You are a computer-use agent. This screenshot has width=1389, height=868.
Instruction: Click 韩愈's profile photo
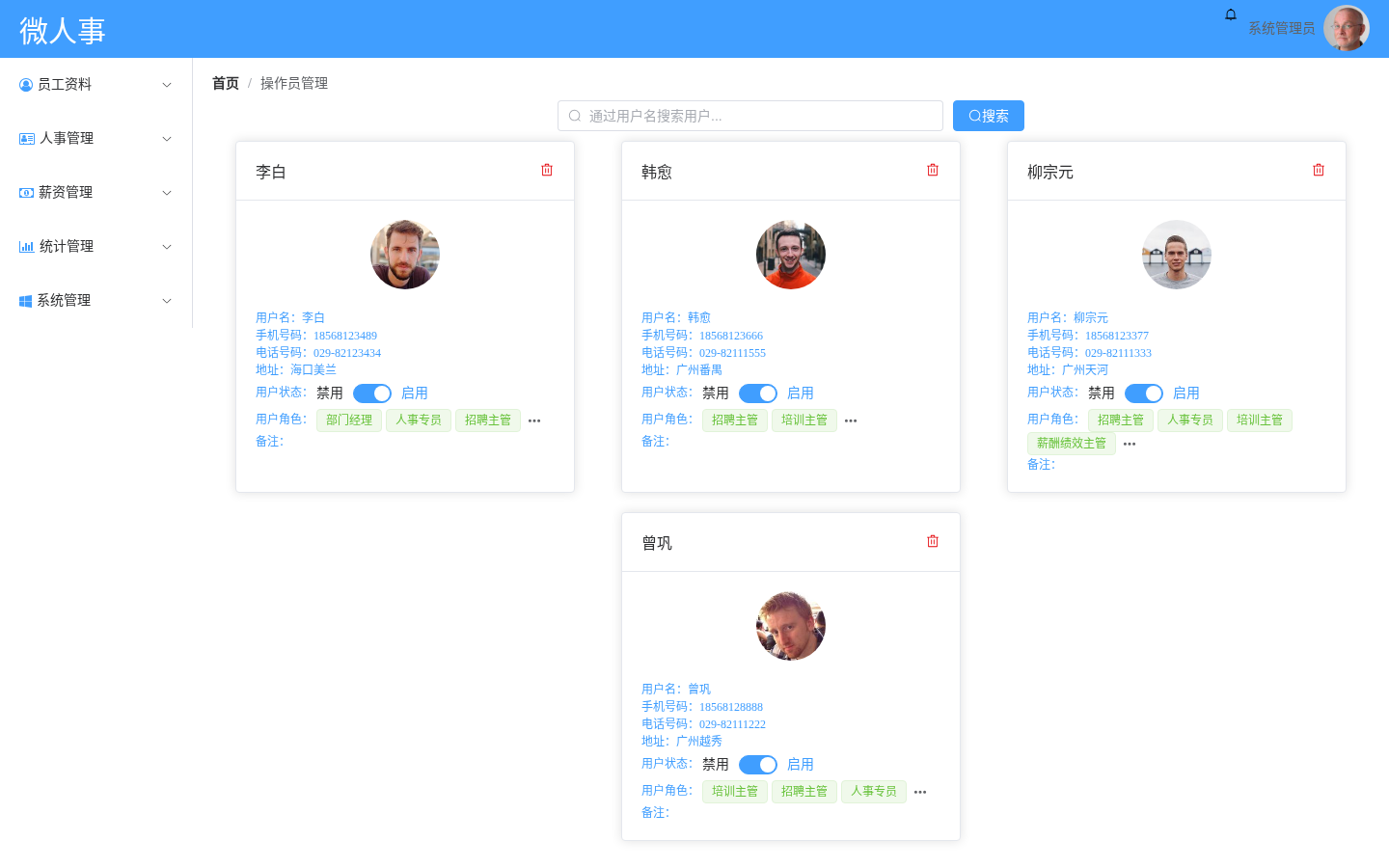[x=791, y=255]
